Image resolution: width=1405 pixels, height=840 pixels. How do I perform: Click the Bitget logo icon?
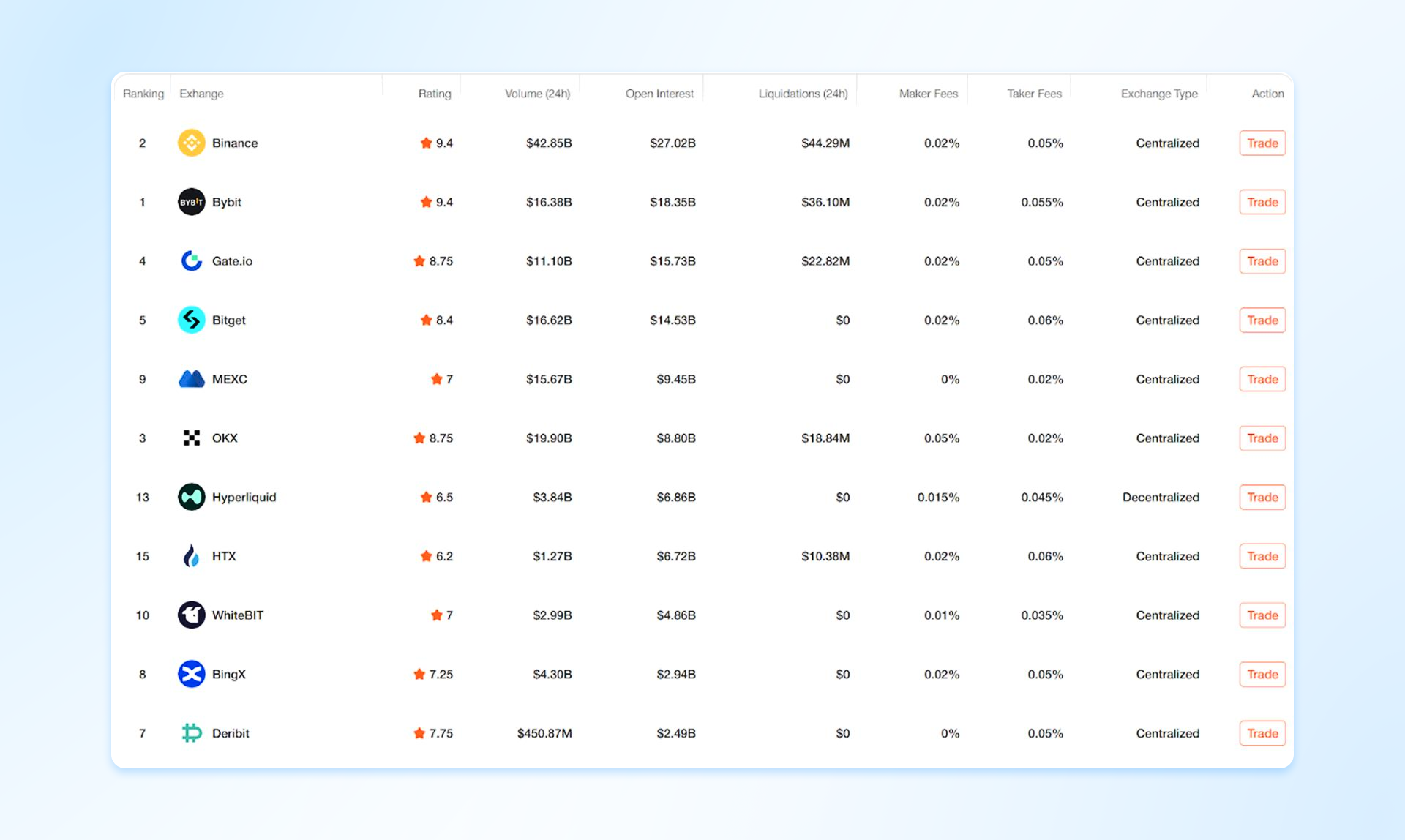[191, 320]
